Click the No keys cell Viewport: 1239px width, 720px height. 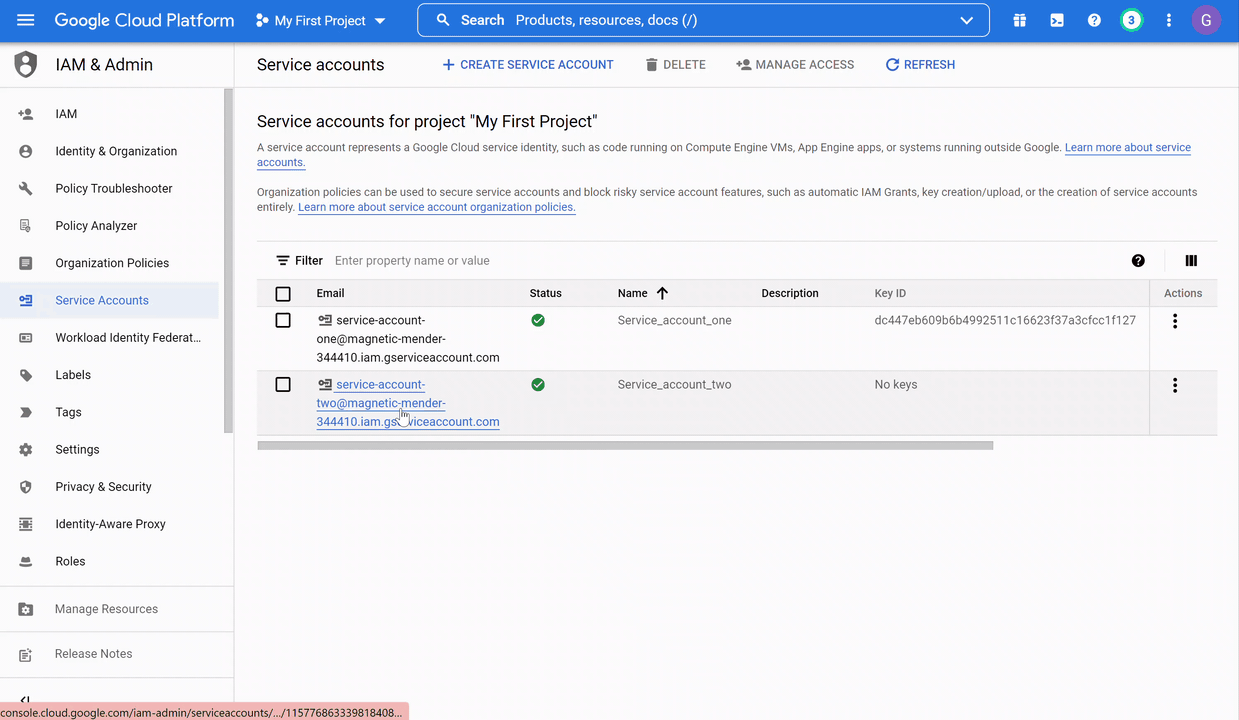point(895,384)
